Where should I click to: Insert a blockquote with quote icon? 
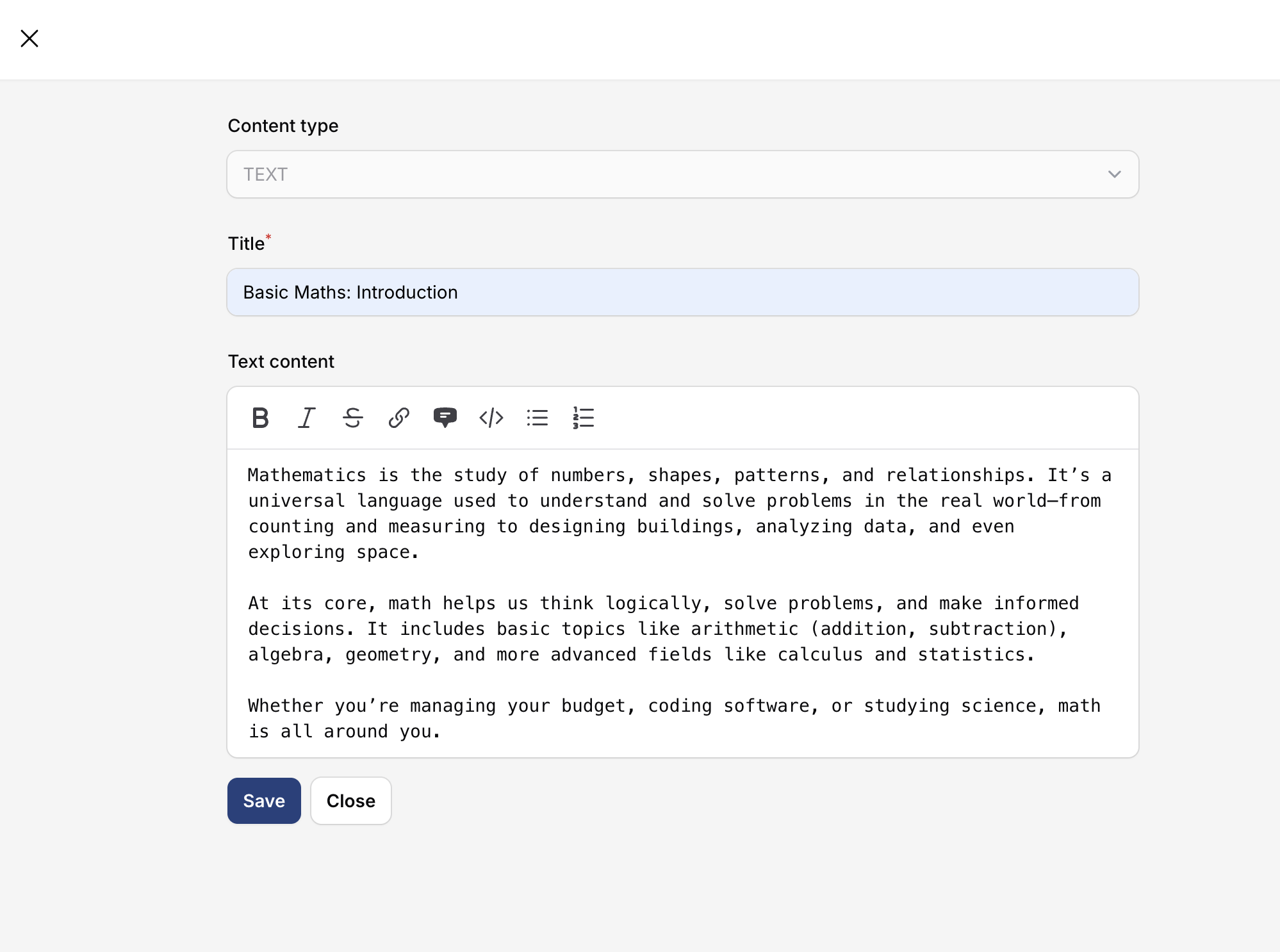[445, 418]
